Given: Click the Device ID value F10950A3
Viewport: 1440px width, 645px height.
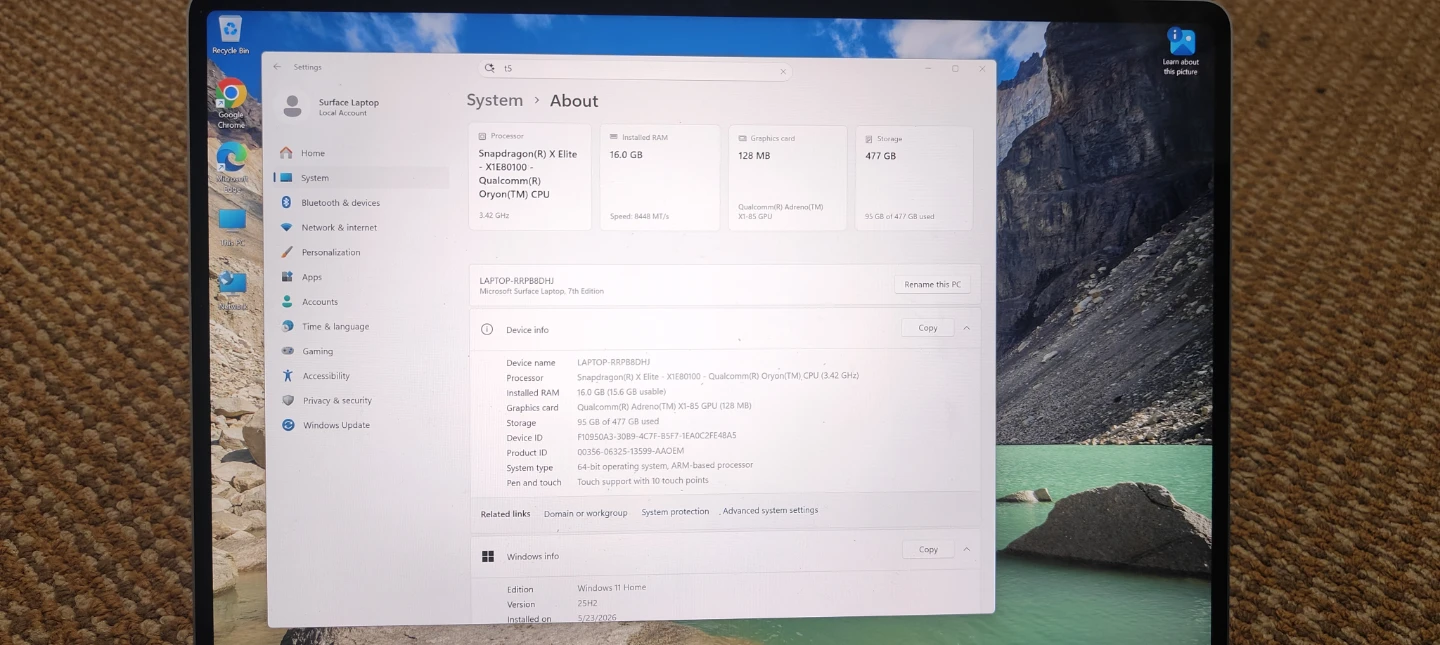Looking at the screenshot, I should 656,436.
